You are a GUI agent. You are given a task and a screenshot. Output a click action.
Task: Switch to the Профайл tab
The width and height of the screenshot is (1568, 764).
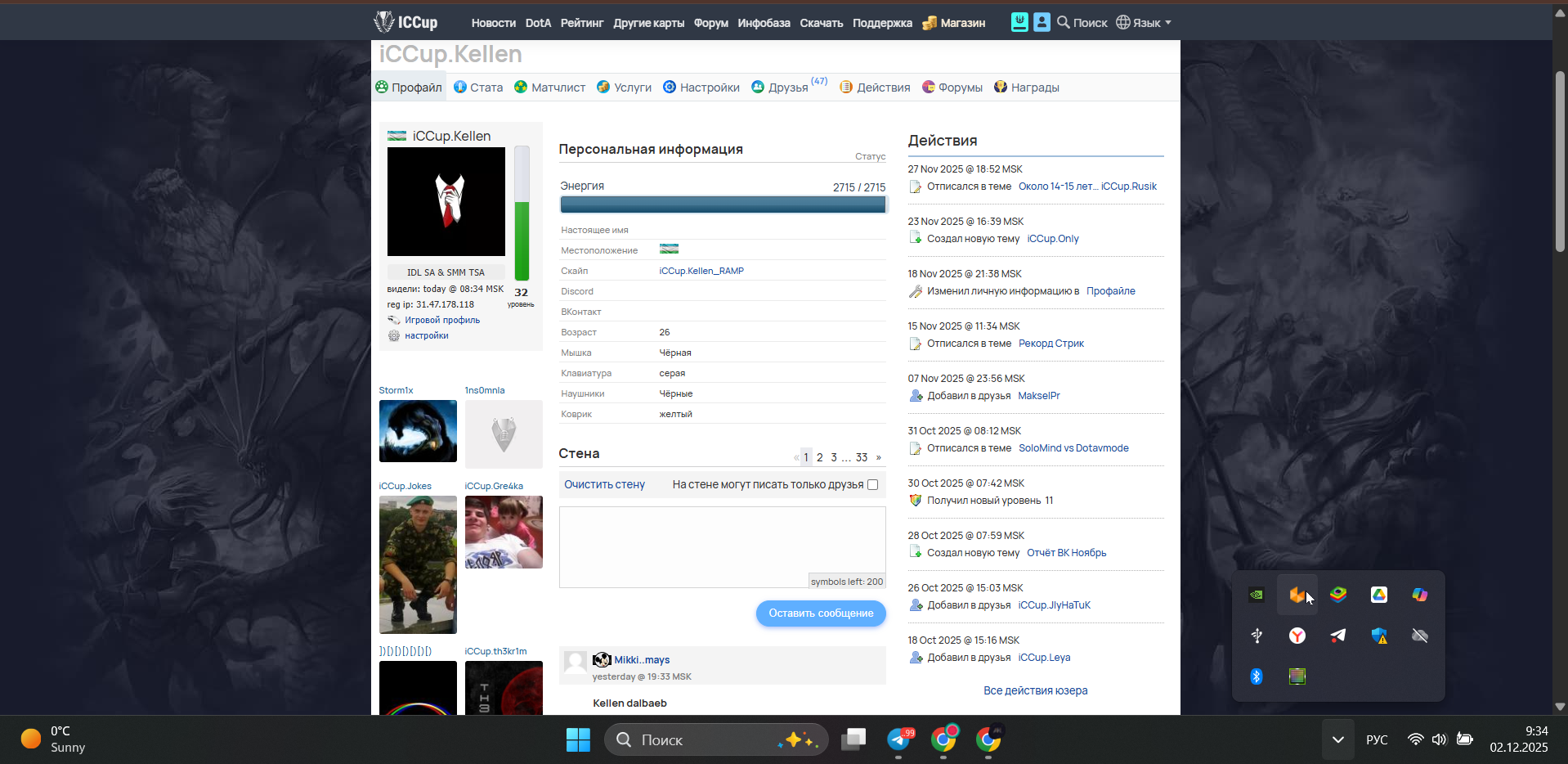pos(409,88)
